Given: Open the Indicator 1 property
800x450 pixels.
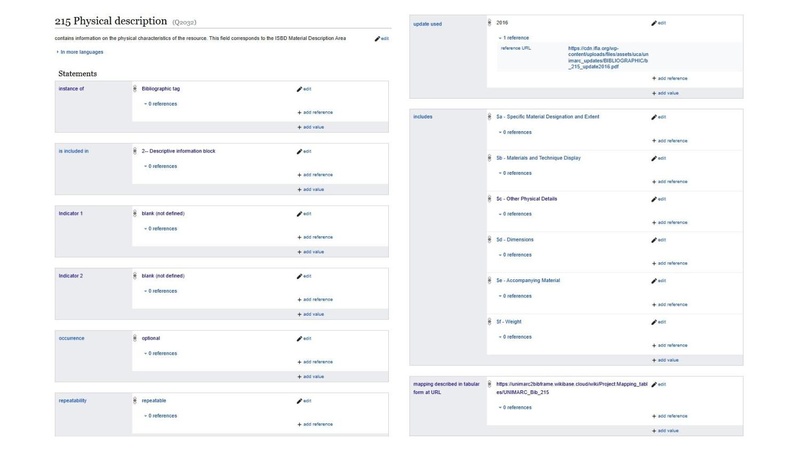Looking at the screenshot, I should coord(70,213).
